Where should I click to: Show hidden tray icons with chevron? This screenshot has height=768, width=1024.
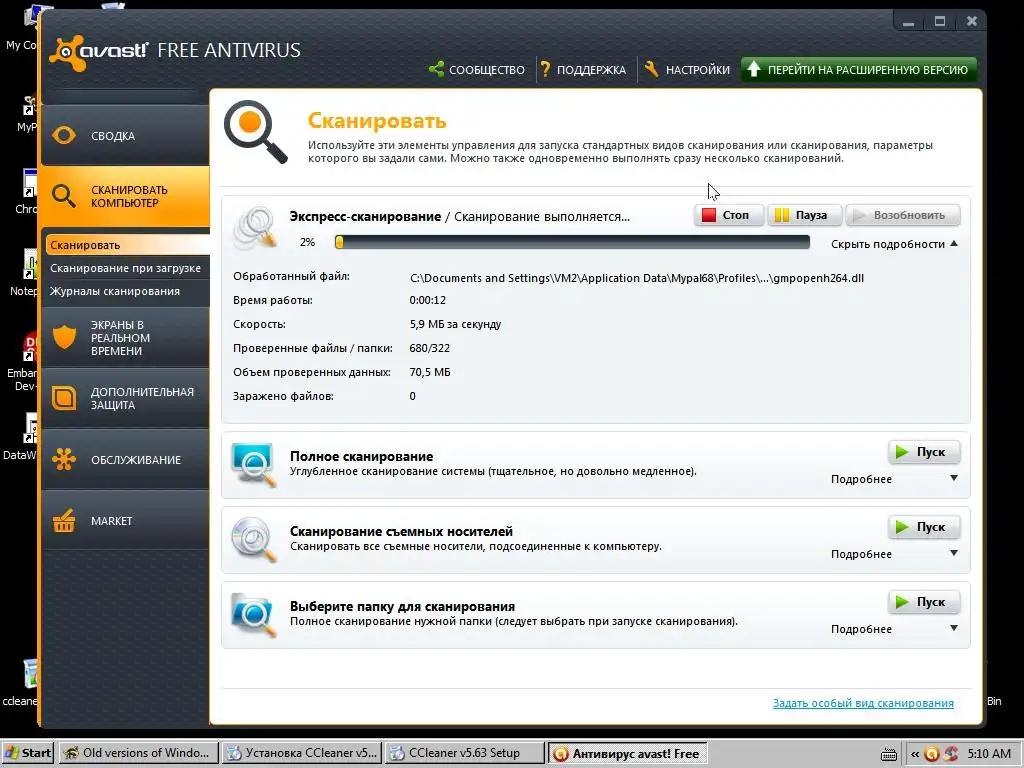coord(915,754)
